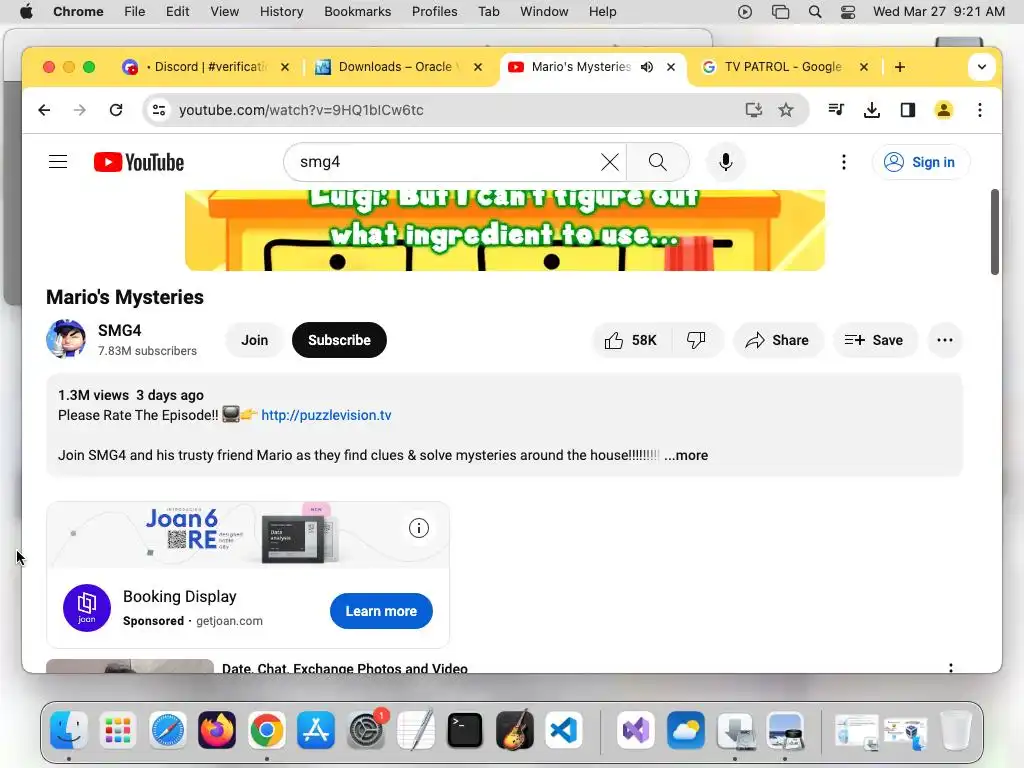This screenshot has width=1024, height=768.
Task: Open a new tab with plus
Action: [x=899, y=67]
